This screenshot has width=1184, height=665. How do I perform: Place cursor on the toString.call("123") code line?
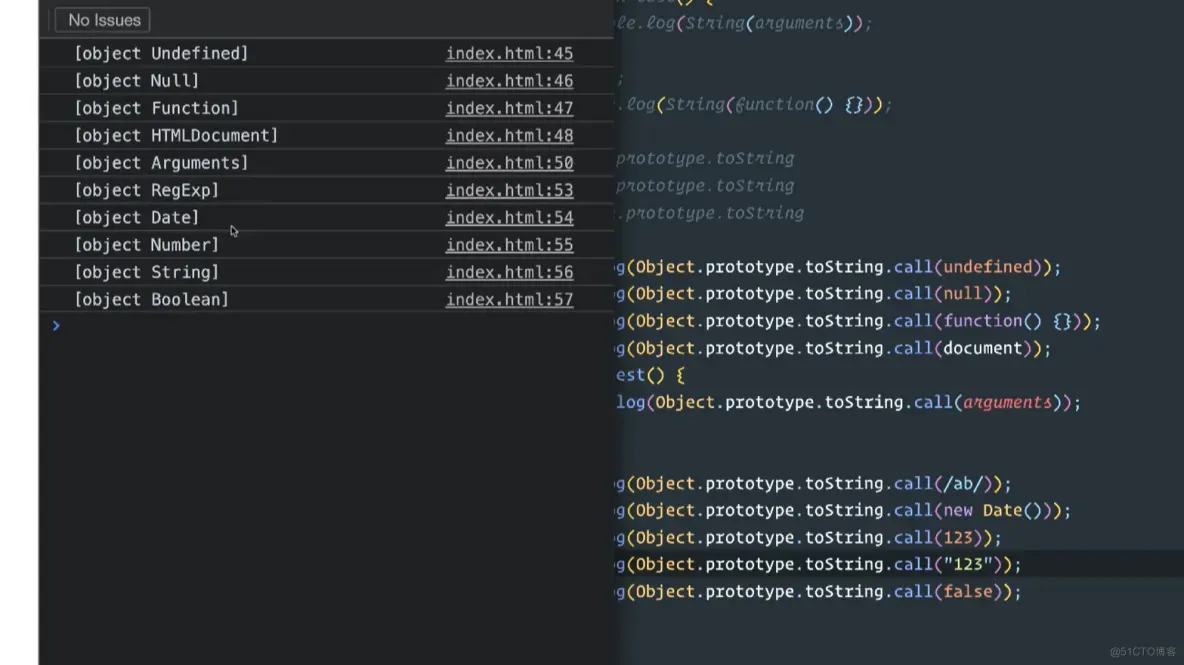[x=820, y=565]
